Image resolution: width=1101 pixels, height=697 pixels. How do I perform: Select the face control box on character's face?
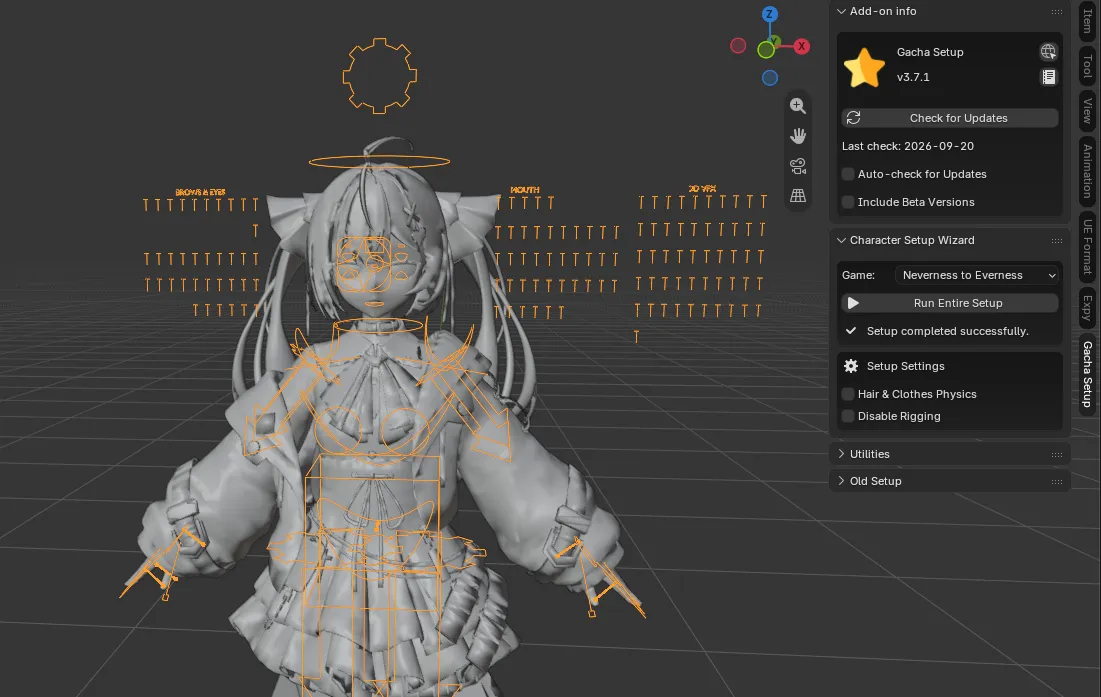pos(364,264)
